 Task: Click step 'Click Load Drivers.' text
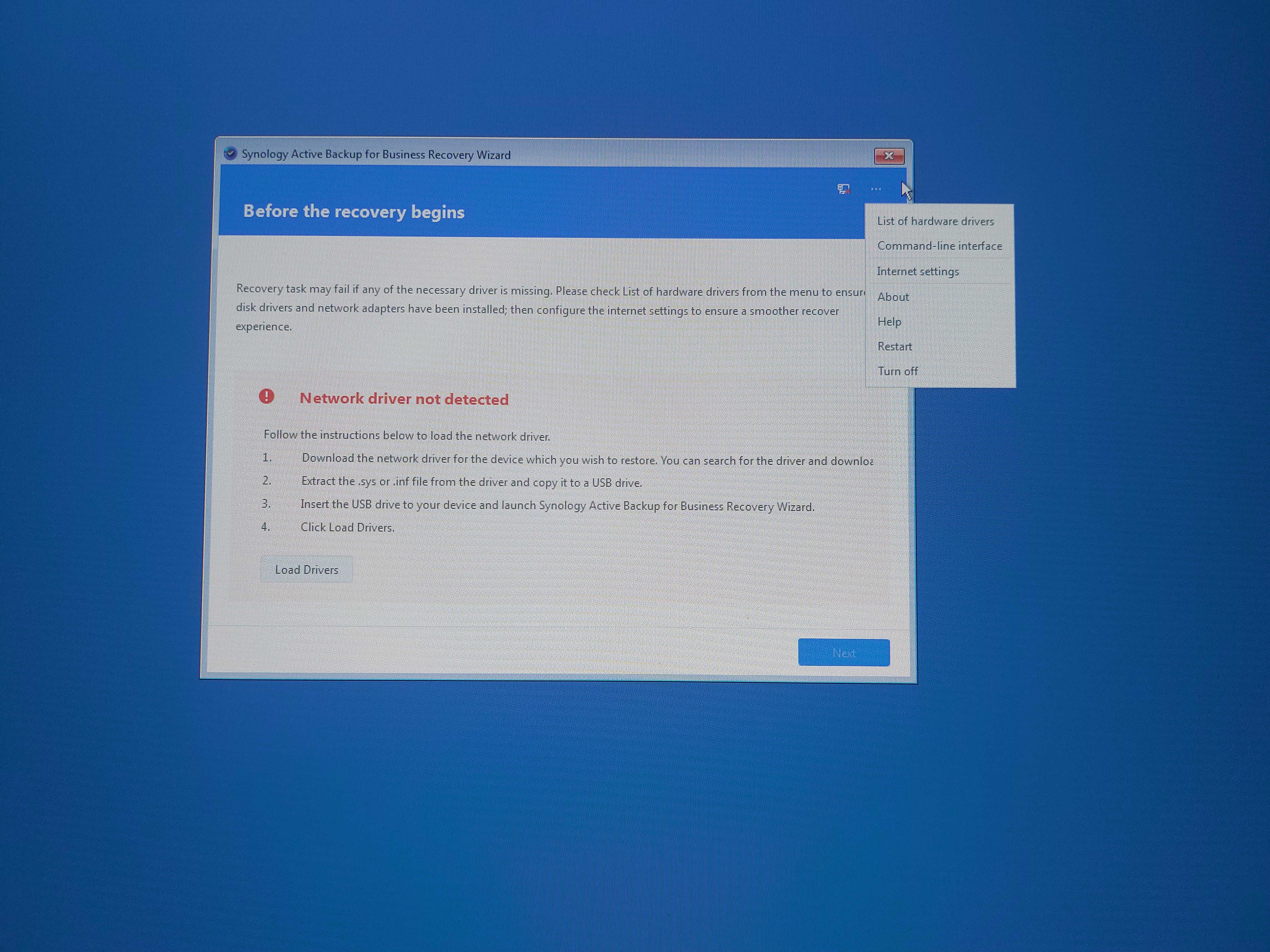pos(347,527)
